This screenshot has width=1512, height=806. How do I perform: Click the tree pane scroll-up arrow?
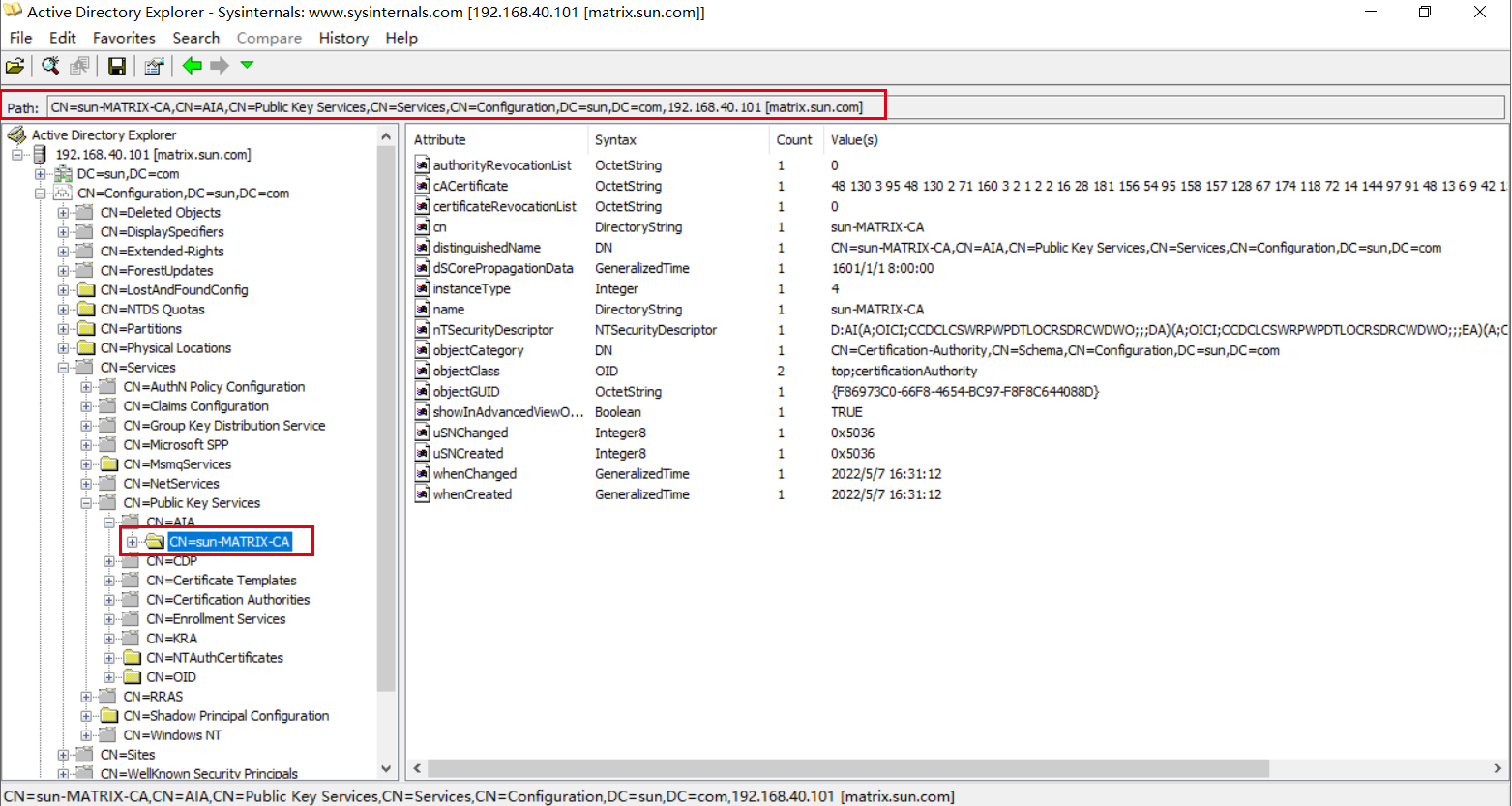click(387, 136)
